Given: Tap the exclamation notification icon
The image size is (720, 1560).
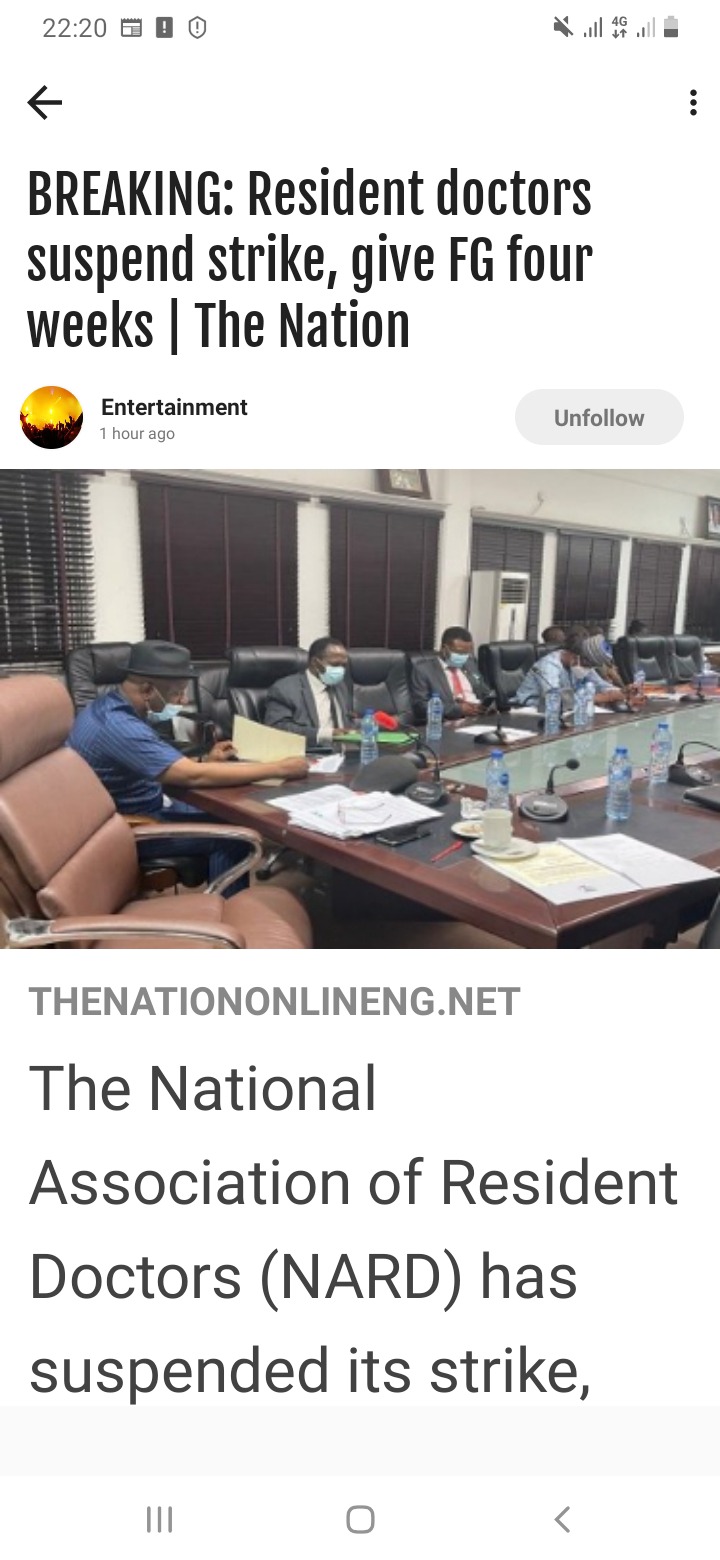Looking at the screenshot, I should tap(165, 29).
